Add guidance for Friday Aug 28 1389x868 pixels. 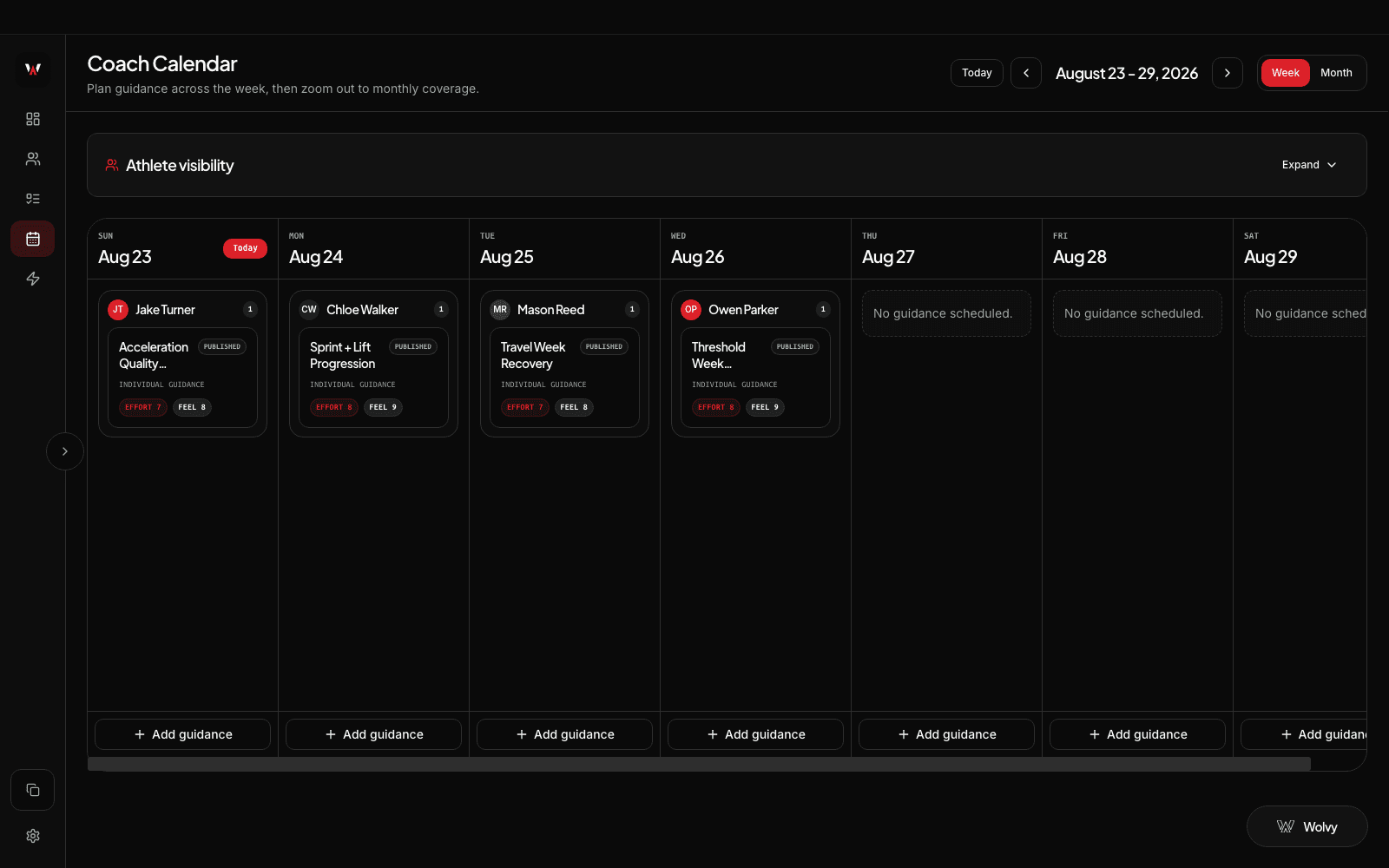(1137, 734)
